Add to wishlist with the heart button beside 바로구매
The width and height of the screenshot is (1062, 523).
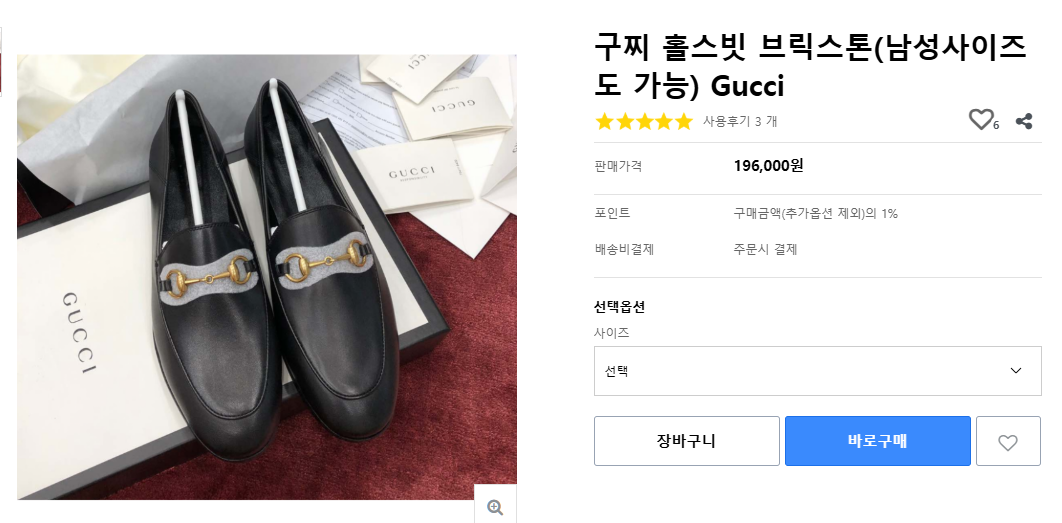(x=1008, y=441)
